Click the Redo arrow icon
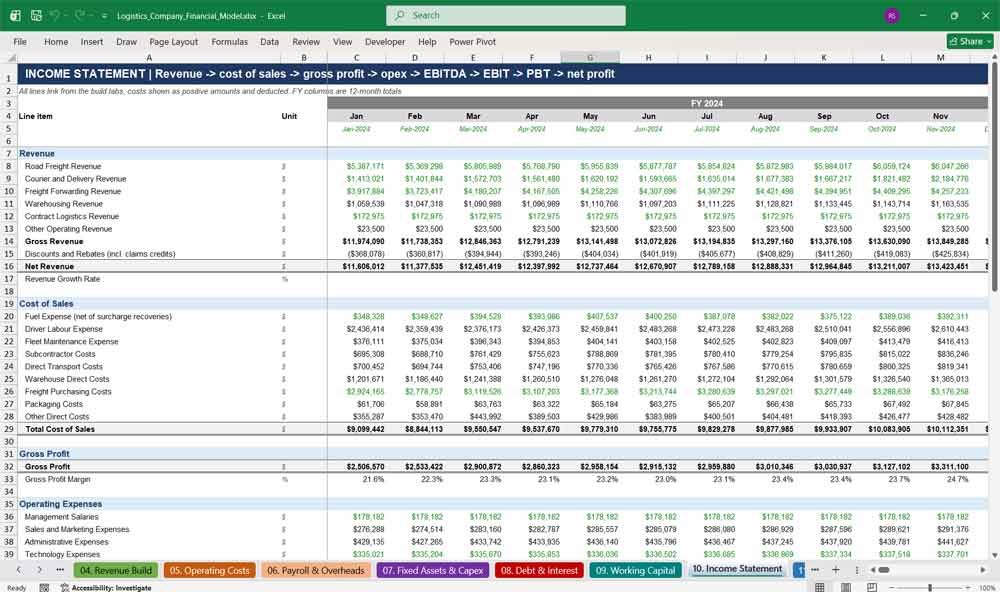This screenshot has height=592, width=1000. [80, 15]
